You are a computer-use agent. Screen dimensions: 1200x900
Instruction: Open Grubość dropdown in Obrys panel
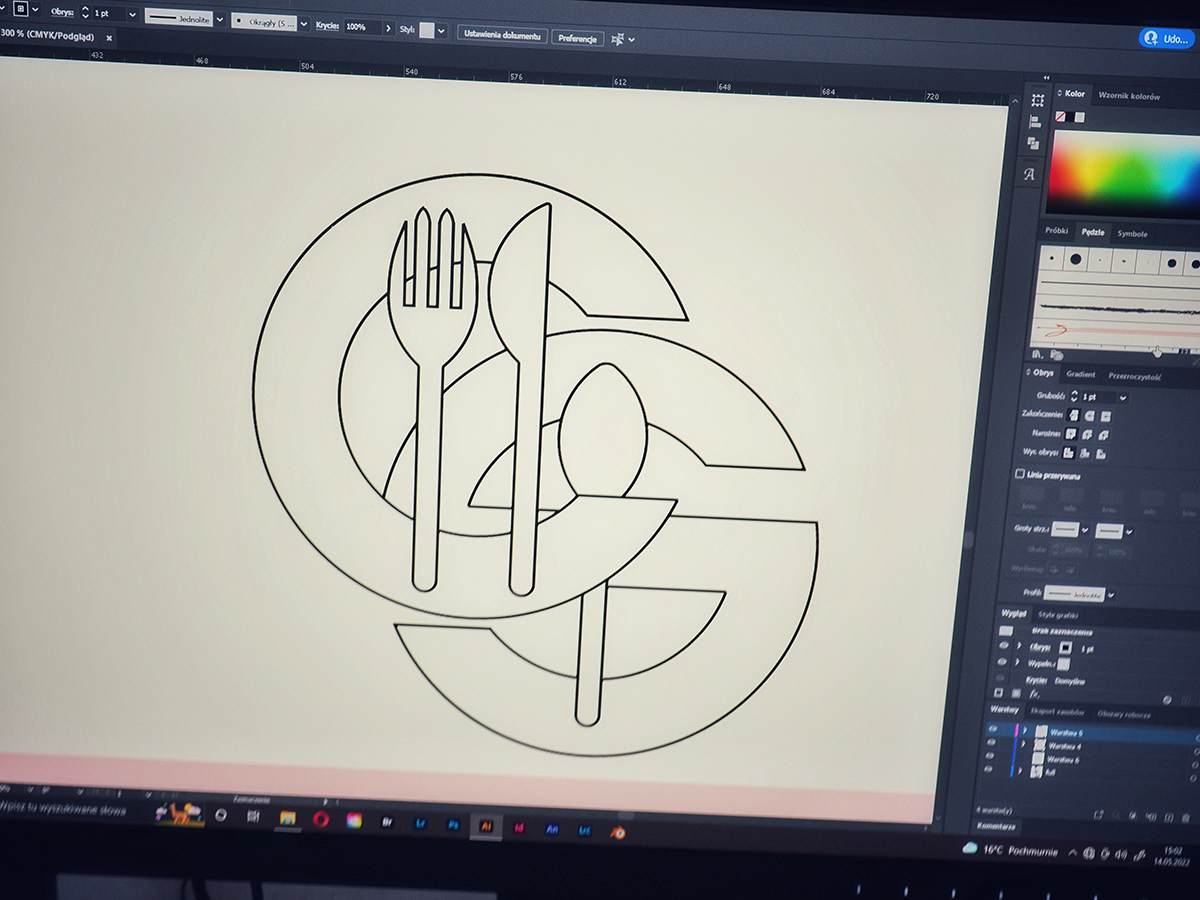pos(1123,398)
